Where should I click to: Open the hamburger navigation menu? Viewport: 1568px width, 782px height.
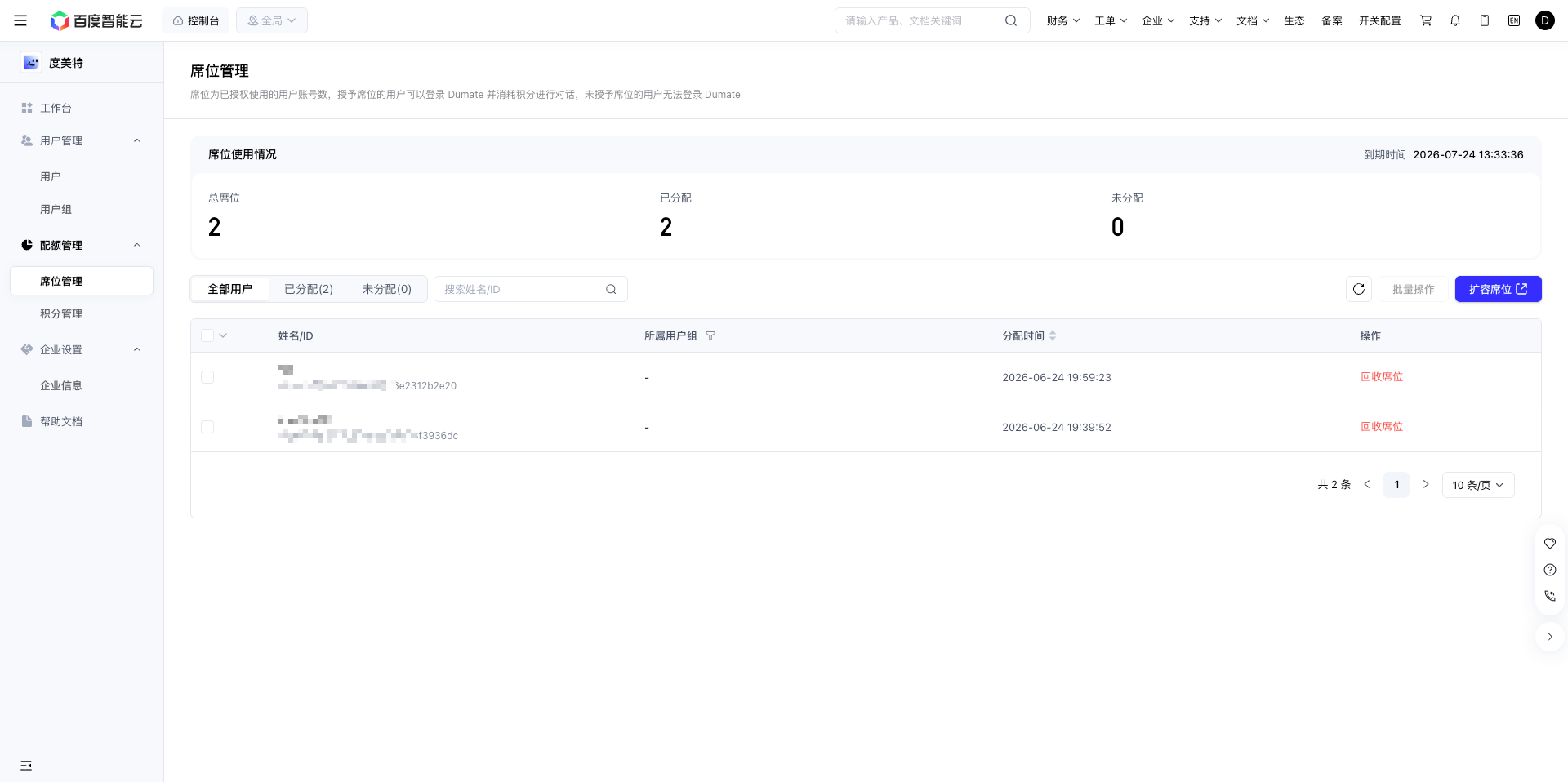[x=20, y=20]
